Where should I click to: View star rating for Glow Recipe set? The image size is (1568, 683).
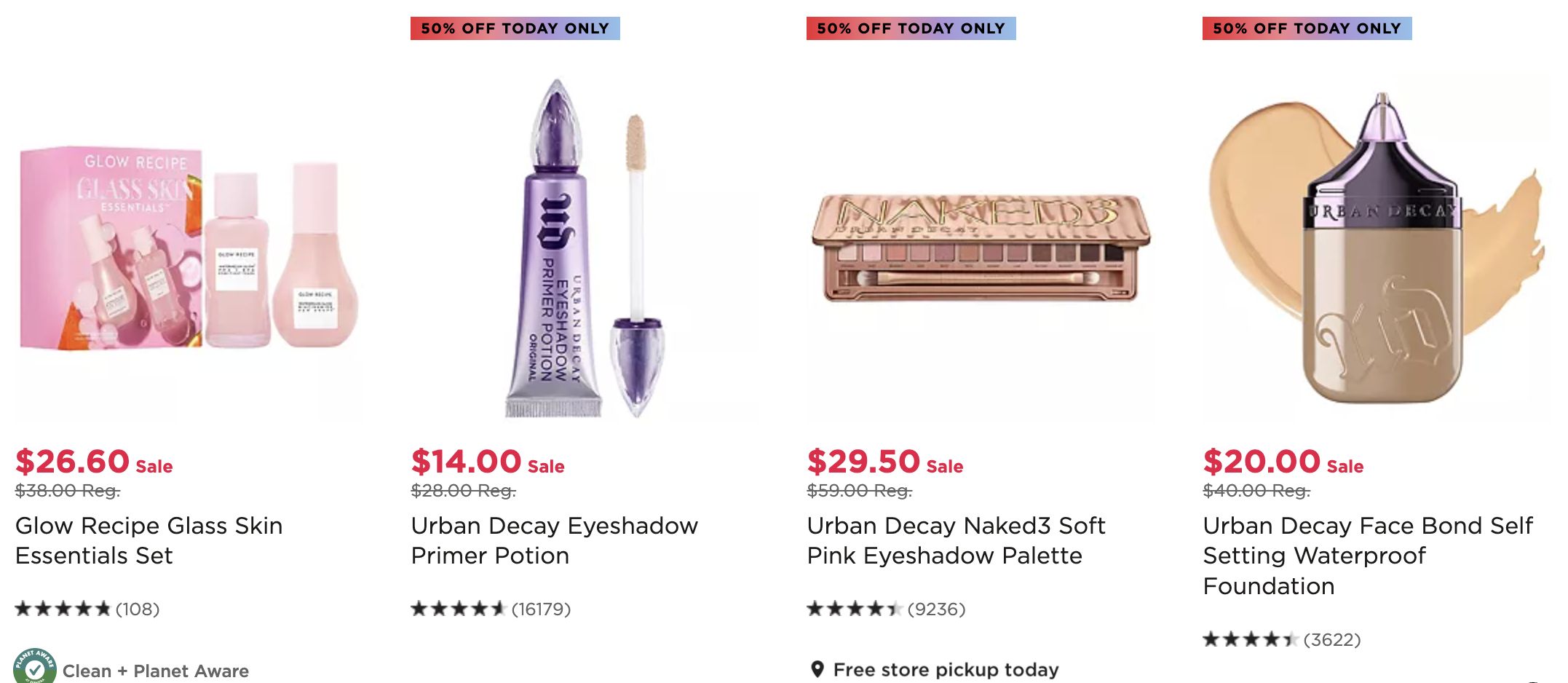tap(63, 609)
